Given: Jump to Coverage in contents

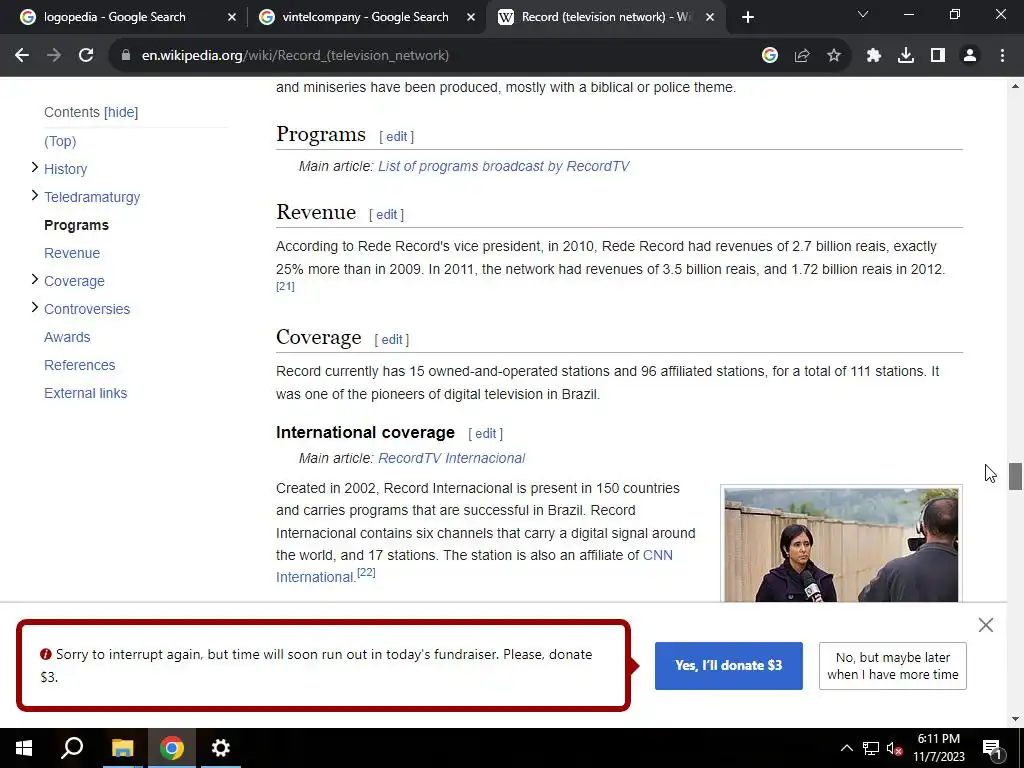Looking at the screenshot, I should 74,281.
